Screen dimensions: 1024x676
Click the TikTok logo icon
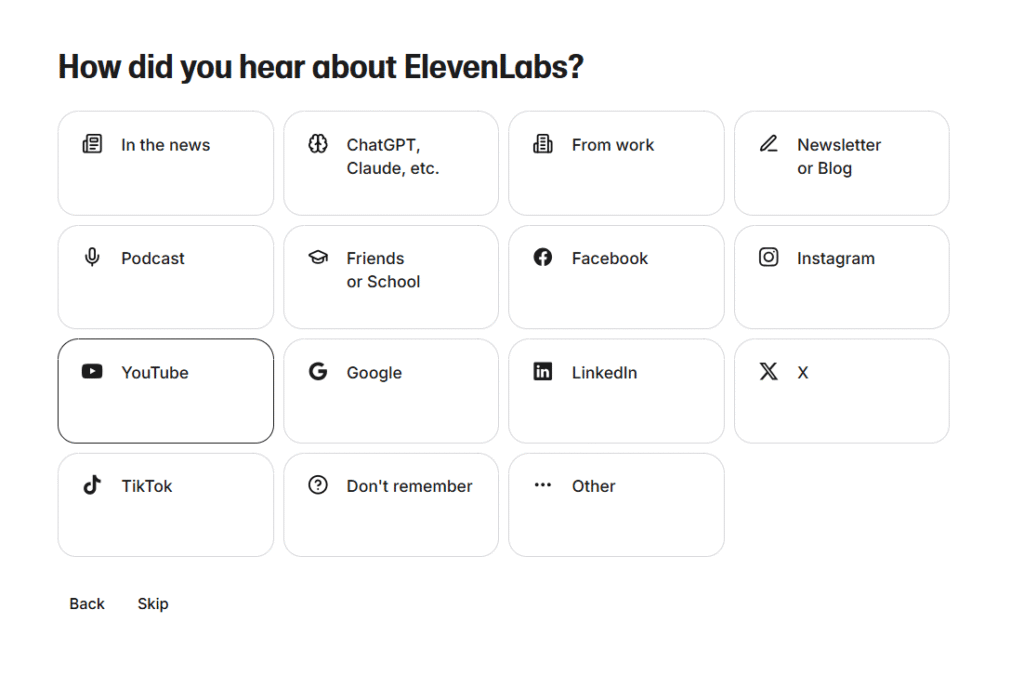[x=92, y=486]
